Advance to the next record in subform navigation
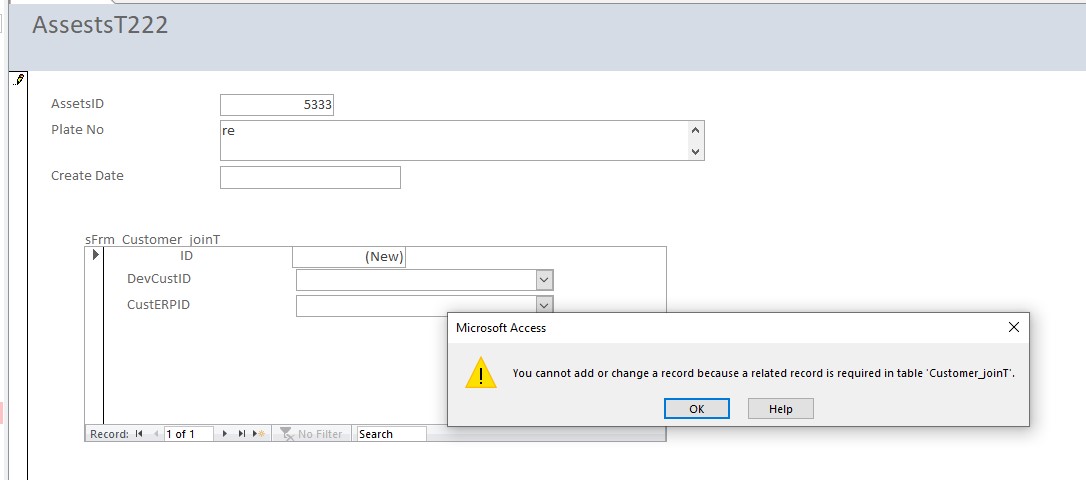Viewport: 1086px width, 480px height. pyautogui.click(x=224, y=434)
